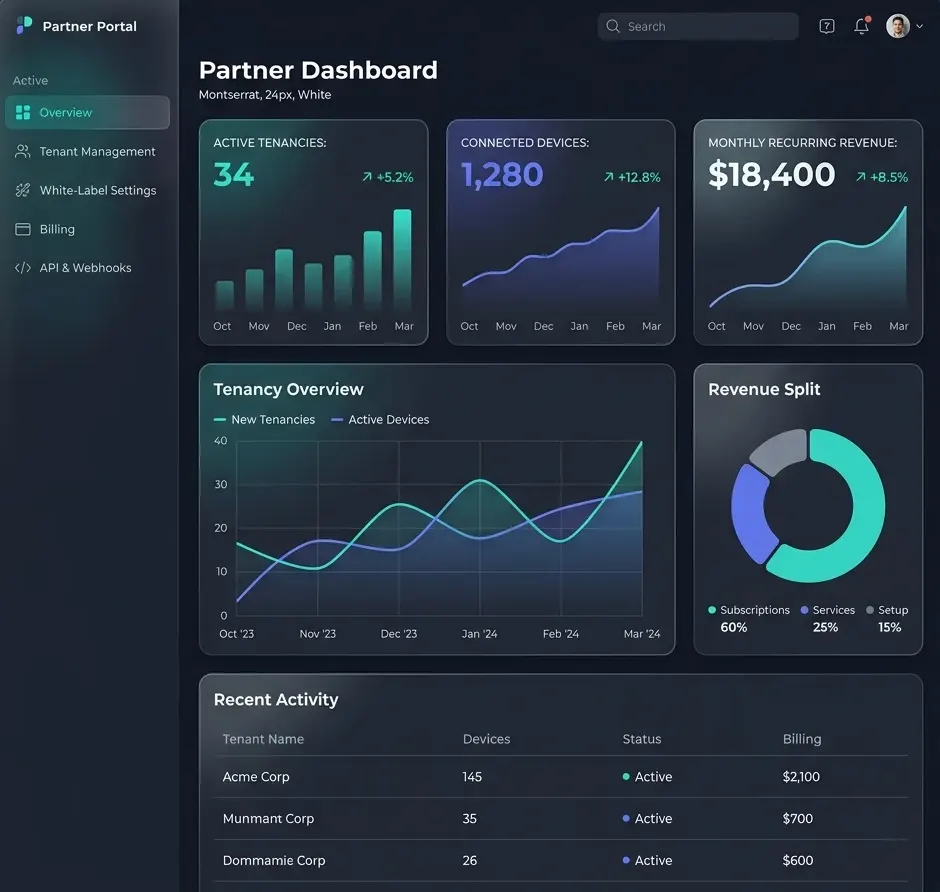The width and height of the screenshot is (940, 892).
Task: Click the Billing card icon
Action: pyautogui.click(x=22, y=229)
